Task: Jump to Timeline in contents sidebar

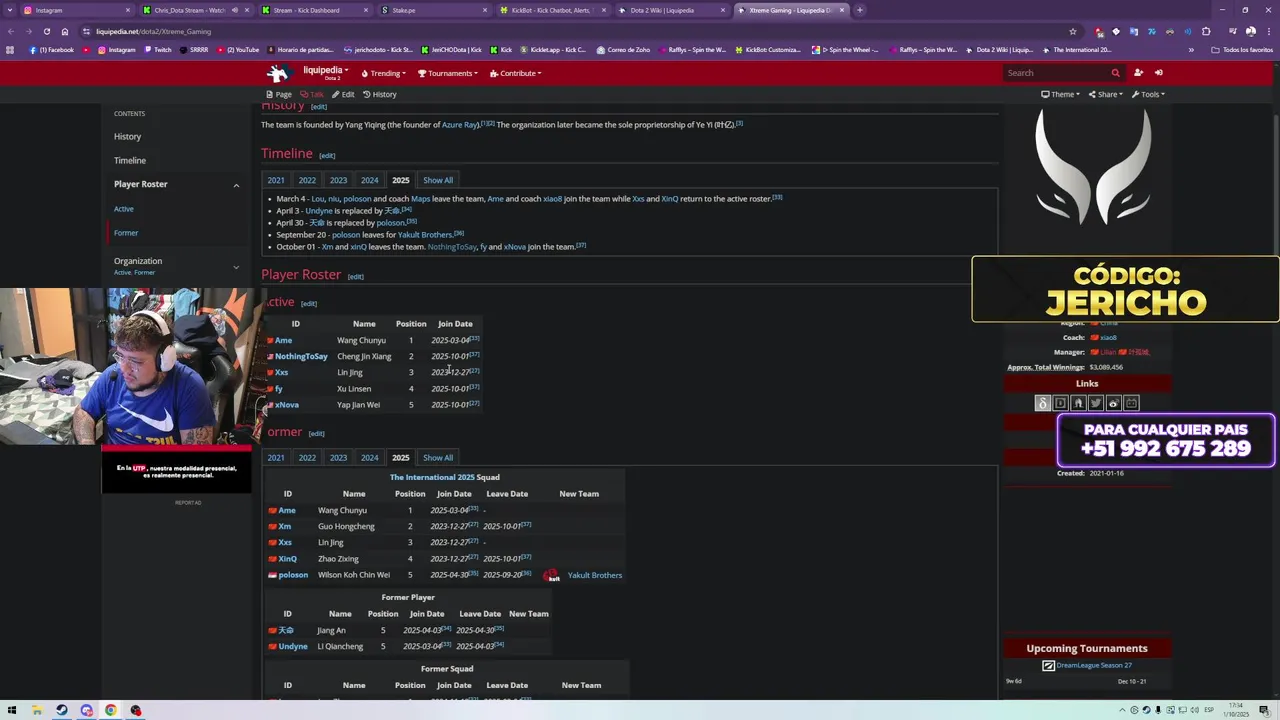Action: click(129, 161)
